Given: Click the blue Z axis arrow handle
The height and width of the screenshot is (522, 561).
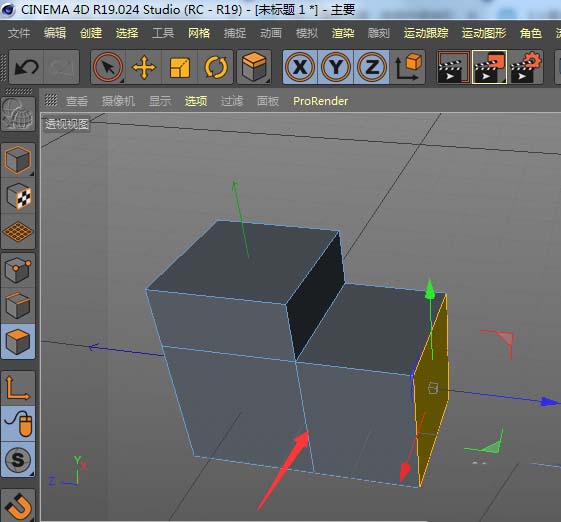Looking at the screenshot, I should pyautogui.click(x=550, y=402).
